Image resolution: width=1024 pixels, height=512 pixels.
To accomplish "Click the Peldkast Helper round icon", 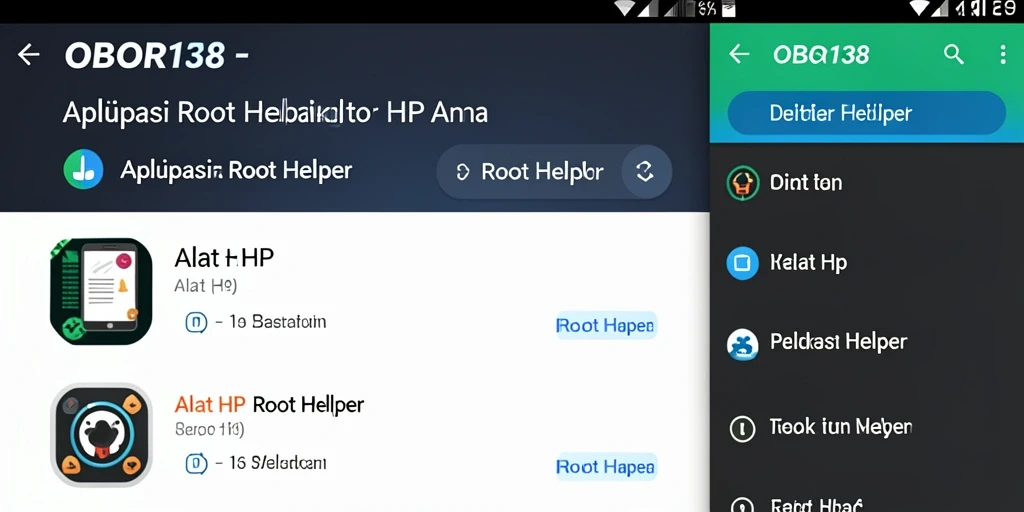I will coord(743,344).
